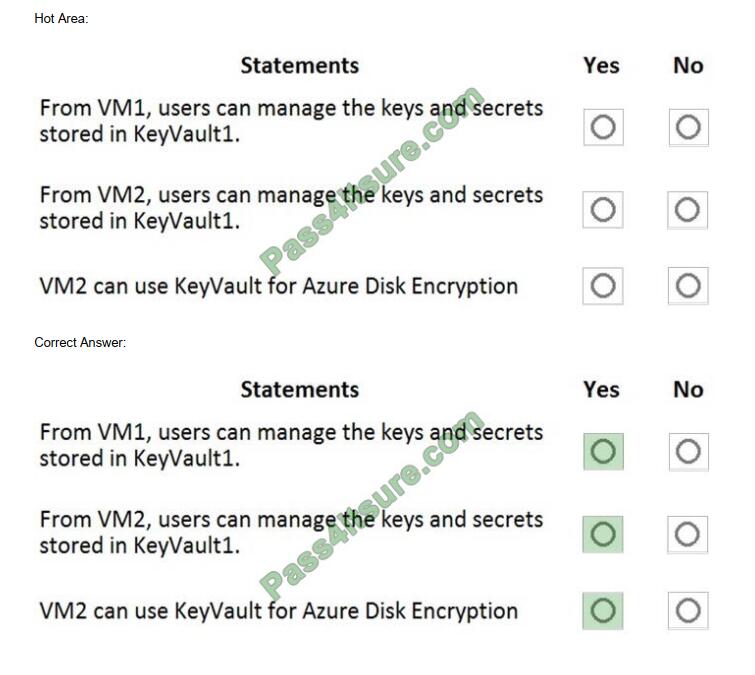Click No for Disk Encryption in Correct Answer
755x675 pixels.
coord(688,610)
